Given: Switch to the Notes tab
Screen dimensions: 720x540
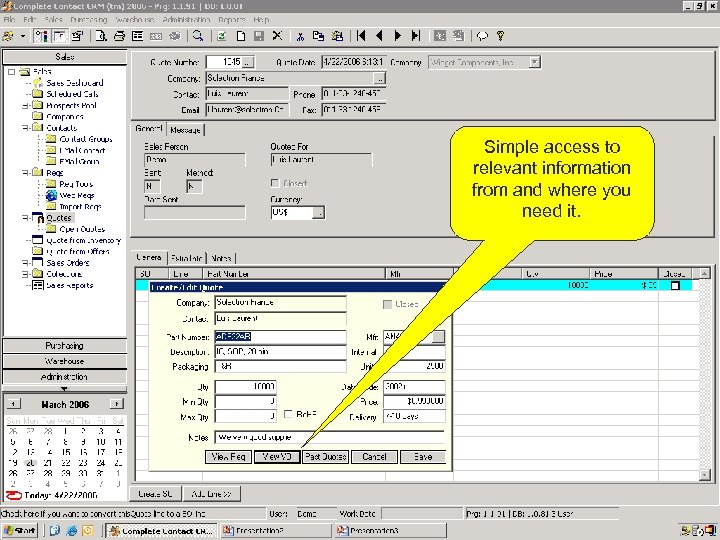Looking at the screenshot, I should click(221, 258).
